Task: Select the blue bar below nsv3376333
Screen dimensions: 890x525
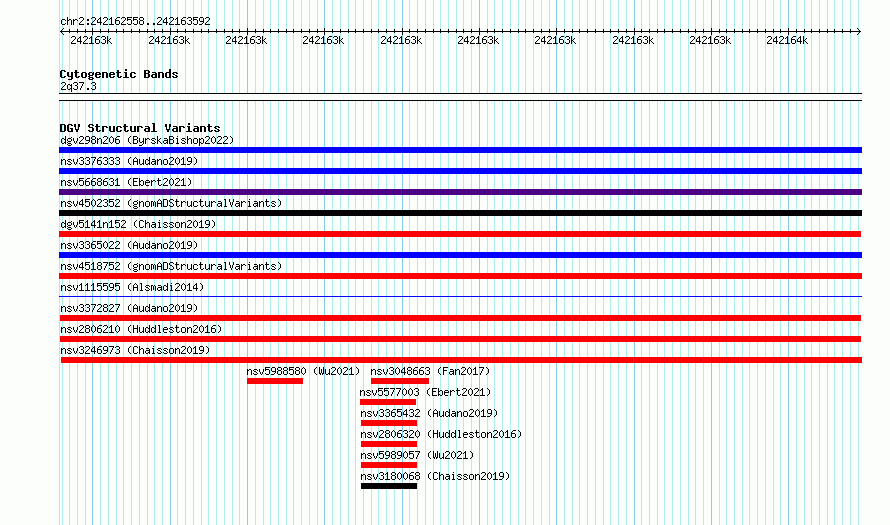Action: coord(460,171)
